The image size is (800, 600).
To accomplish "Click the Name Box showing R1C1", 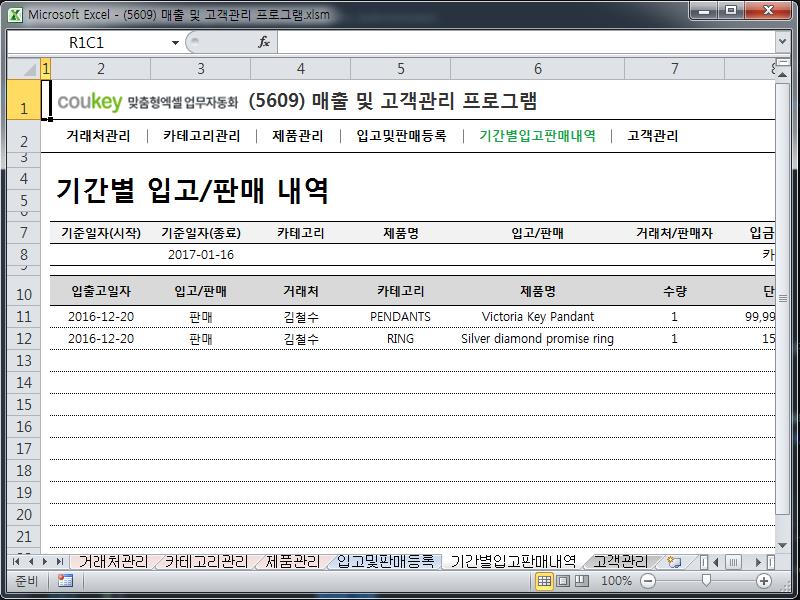I will [87, 42].
